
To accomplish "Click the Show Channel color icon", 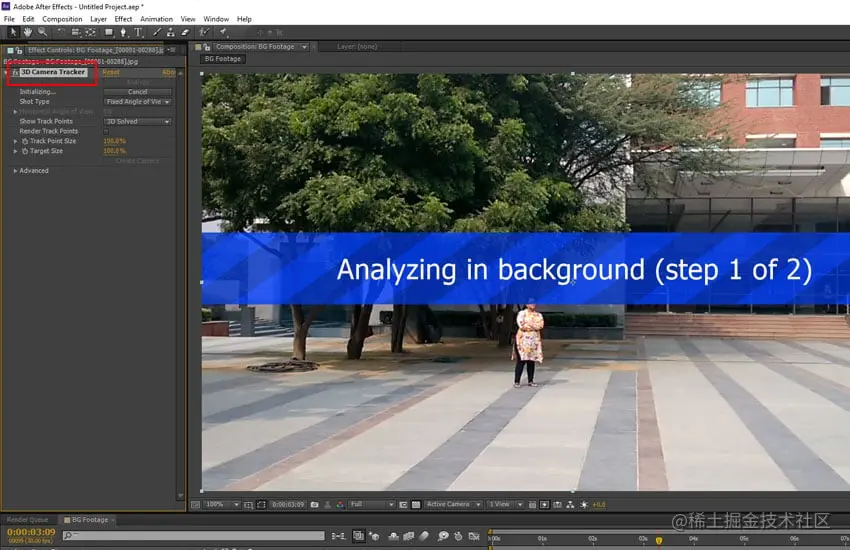I will click(340, 505).
